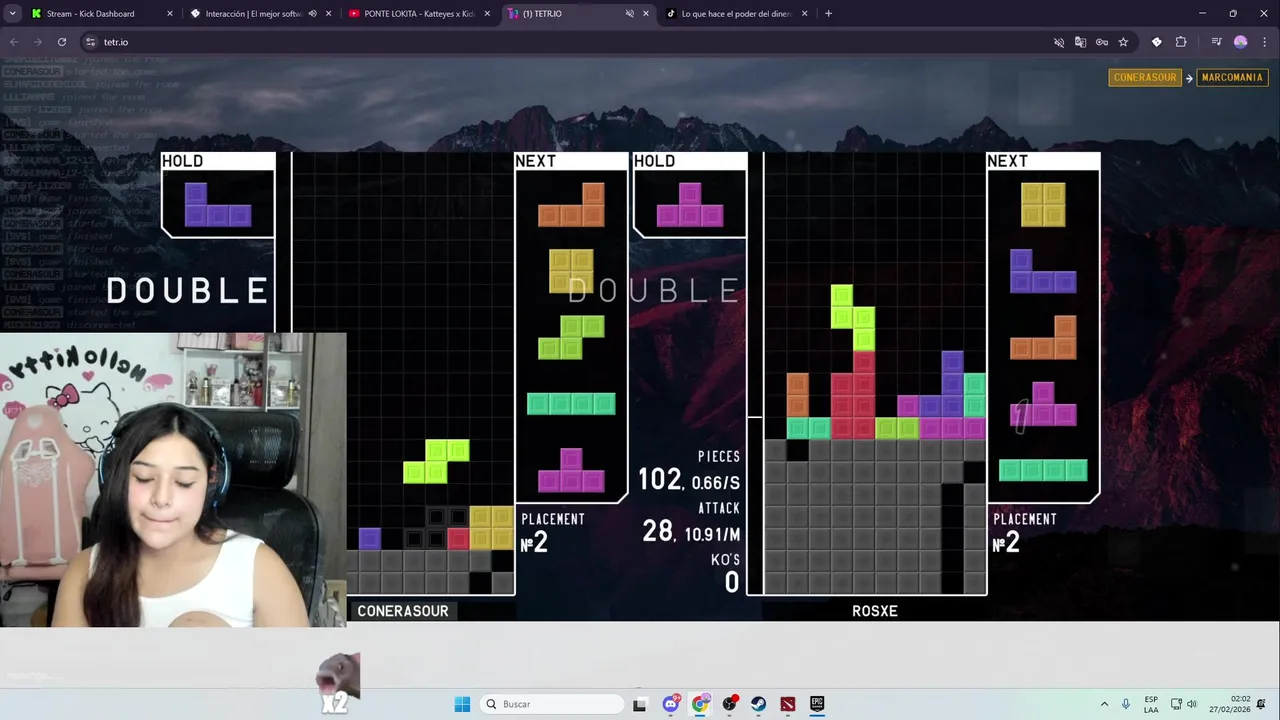Click the muted site sound icon in address bar
The width and height of the screenshot is (1280, 720).
click(1059, 42)
